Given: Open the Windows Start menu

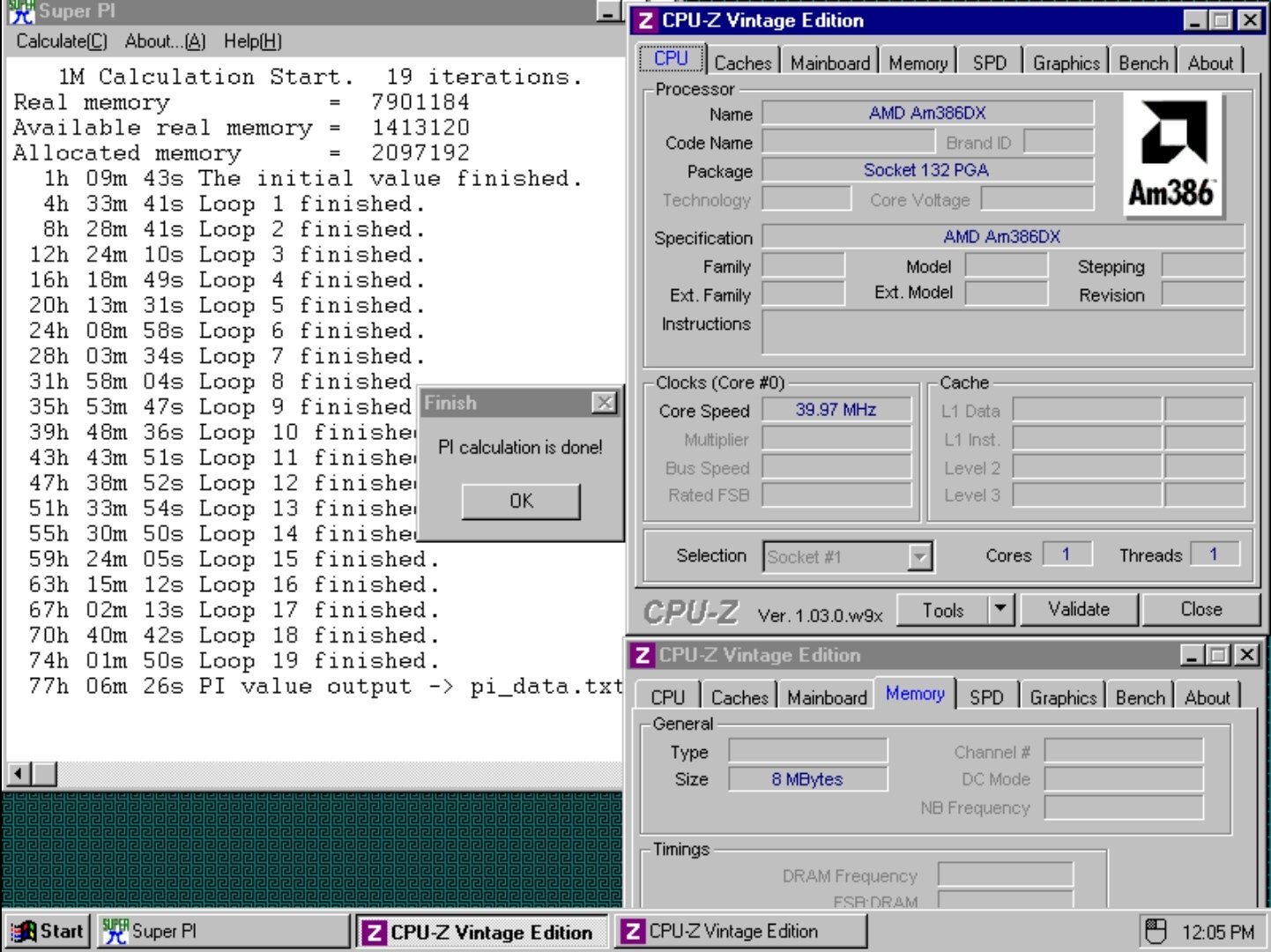Looking at the screenshot, I should pos(48,931).
